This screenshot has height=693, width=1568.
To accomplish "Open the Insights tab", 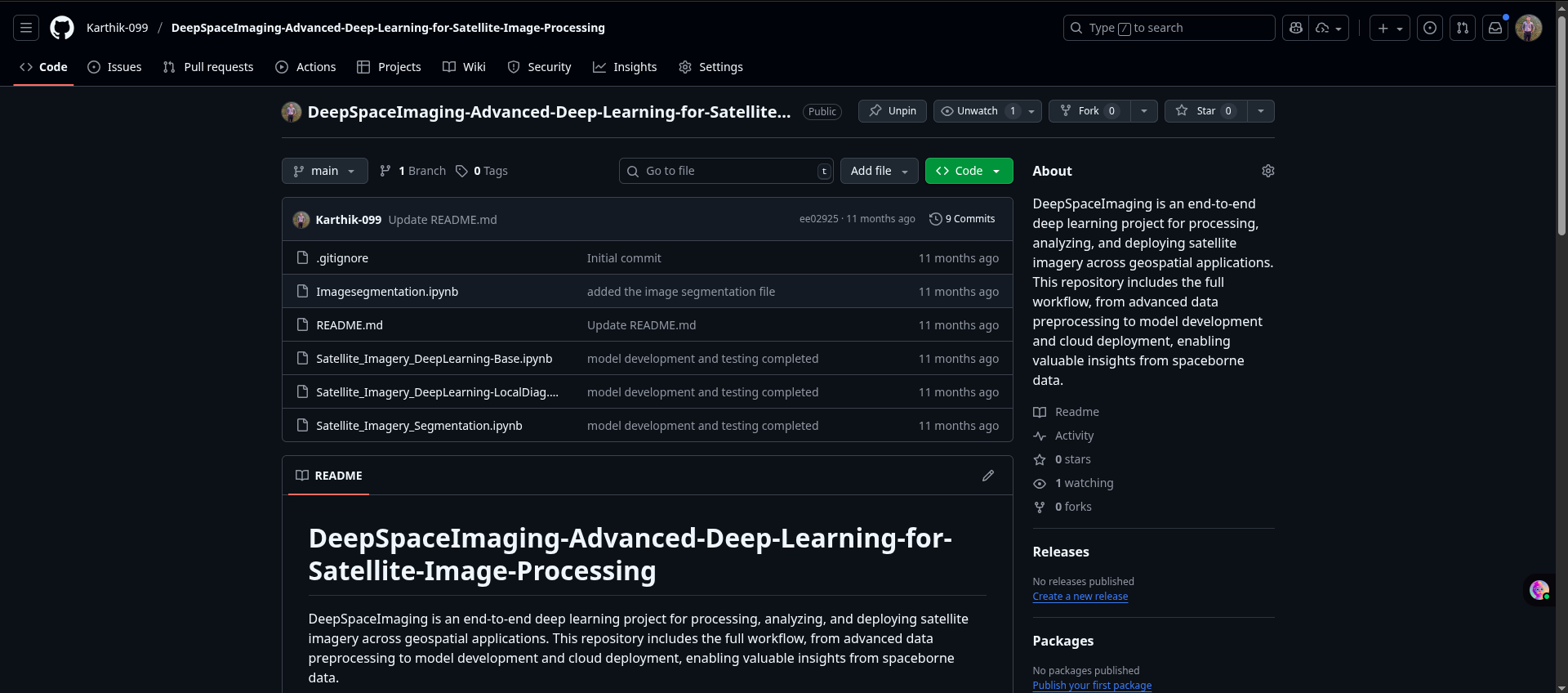I will pyautogui.click(x=625, y=67).
